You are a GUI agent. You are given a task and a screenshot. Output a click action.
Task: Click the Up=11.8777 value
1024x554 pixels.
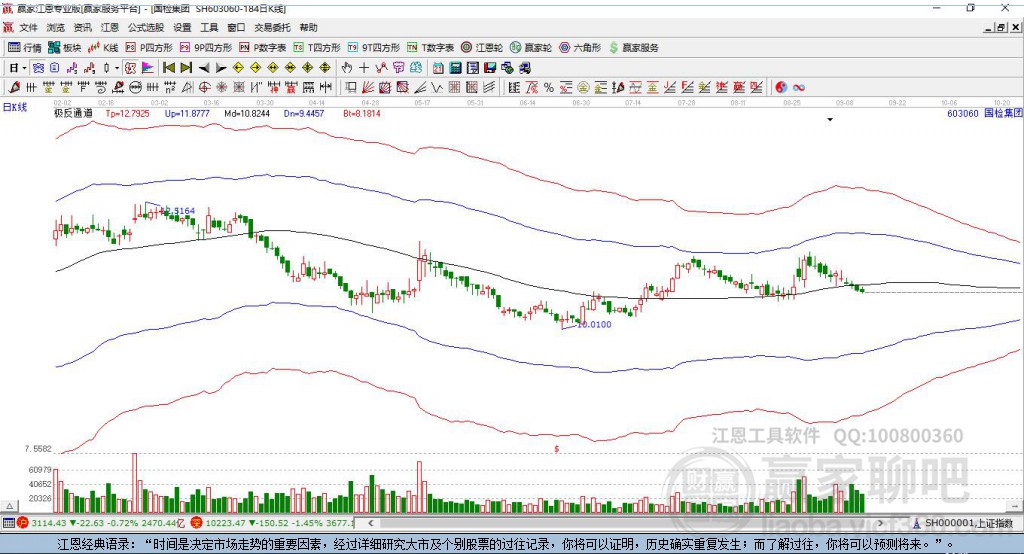[x=187, y=113]
